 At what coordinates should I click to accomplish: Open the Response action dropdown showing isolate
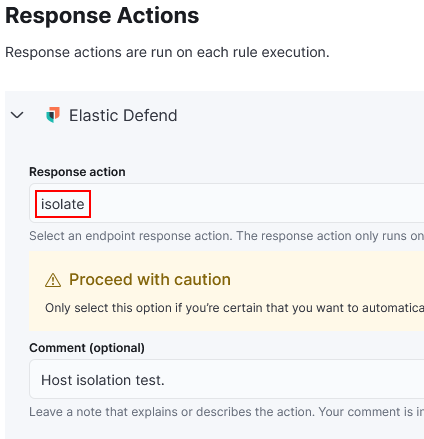pyautogui.click(x=227, y=203)
